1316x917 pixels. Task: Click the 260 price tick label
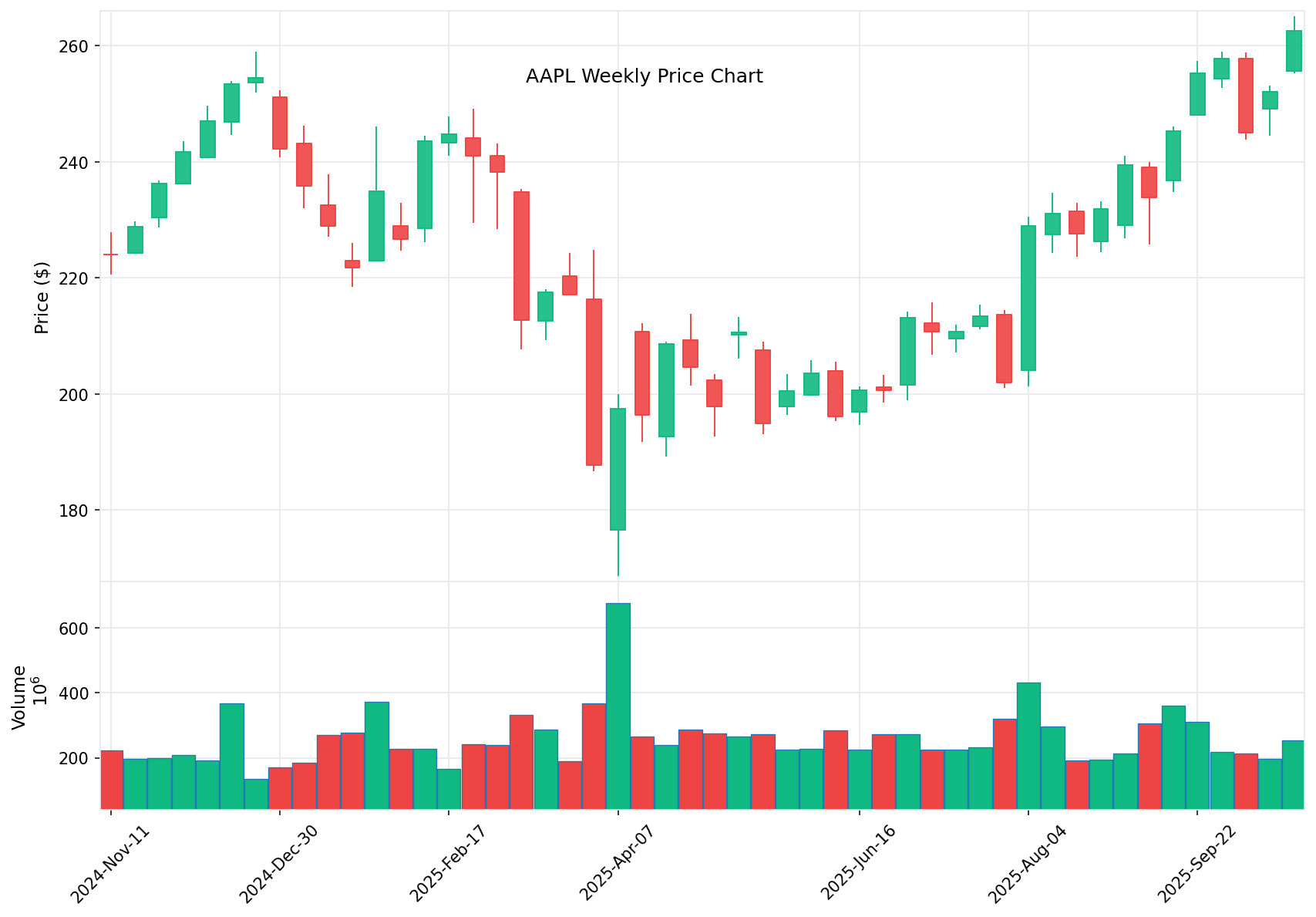(75, 46)
